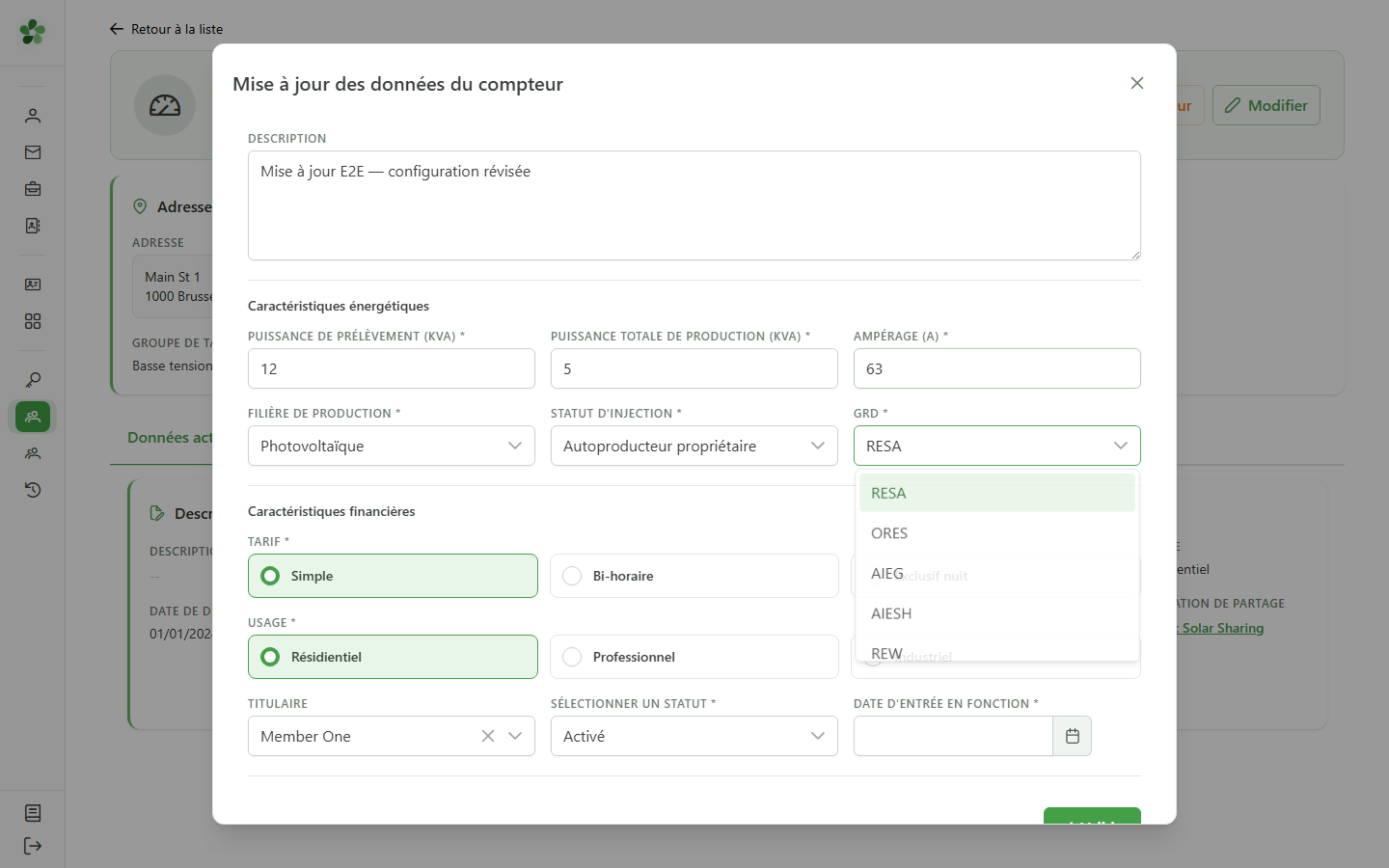Click the Ampérage field showing 63
The width and height of the screenshot is (1389, 868).
click(x=997, y=368)
